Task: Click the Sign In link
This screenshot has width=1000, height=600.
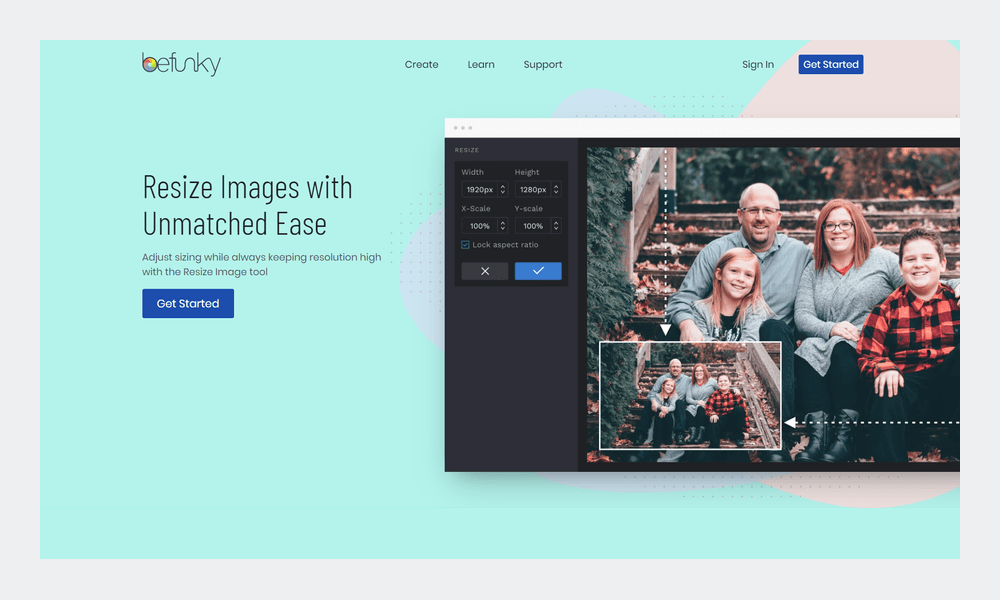Action: (x=758, y=64)
